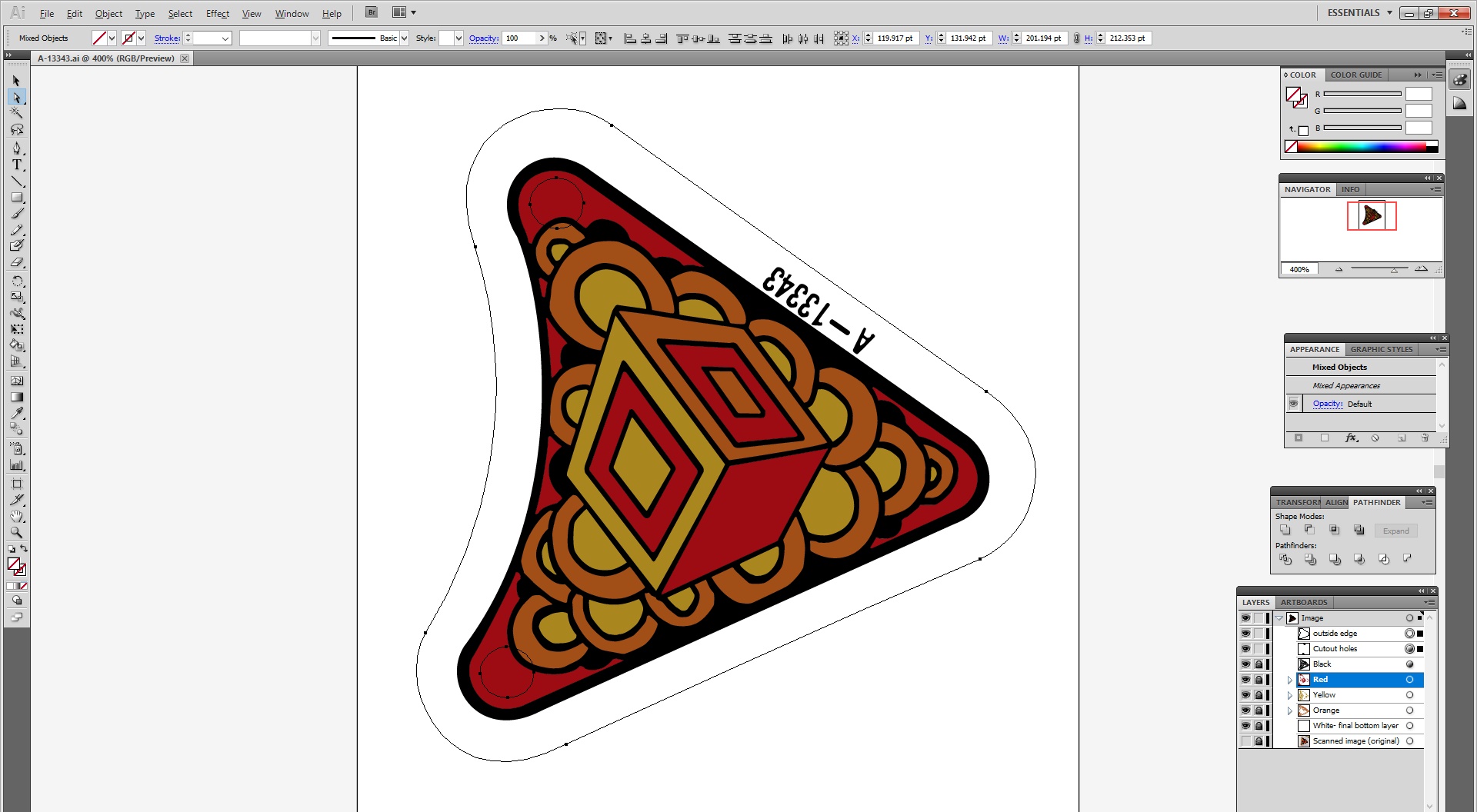Click the RGB color spectrum bar

[1360, 147]
